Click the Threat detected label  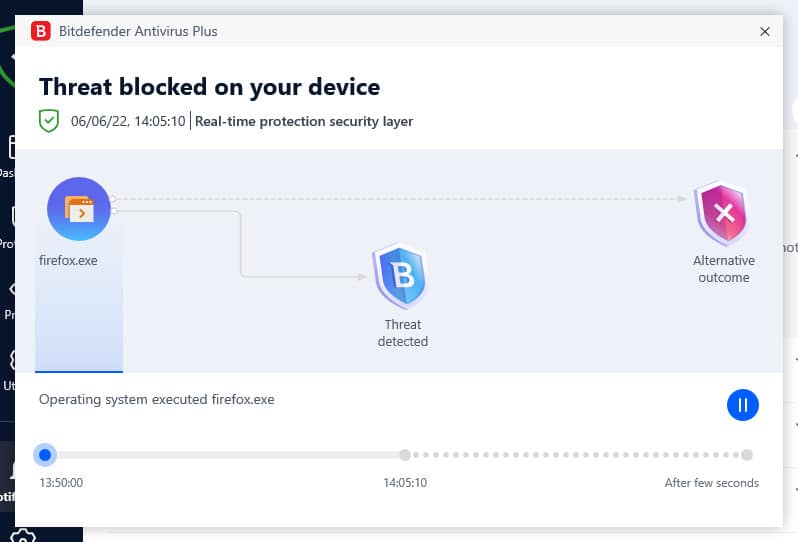(x=403, y=333)
